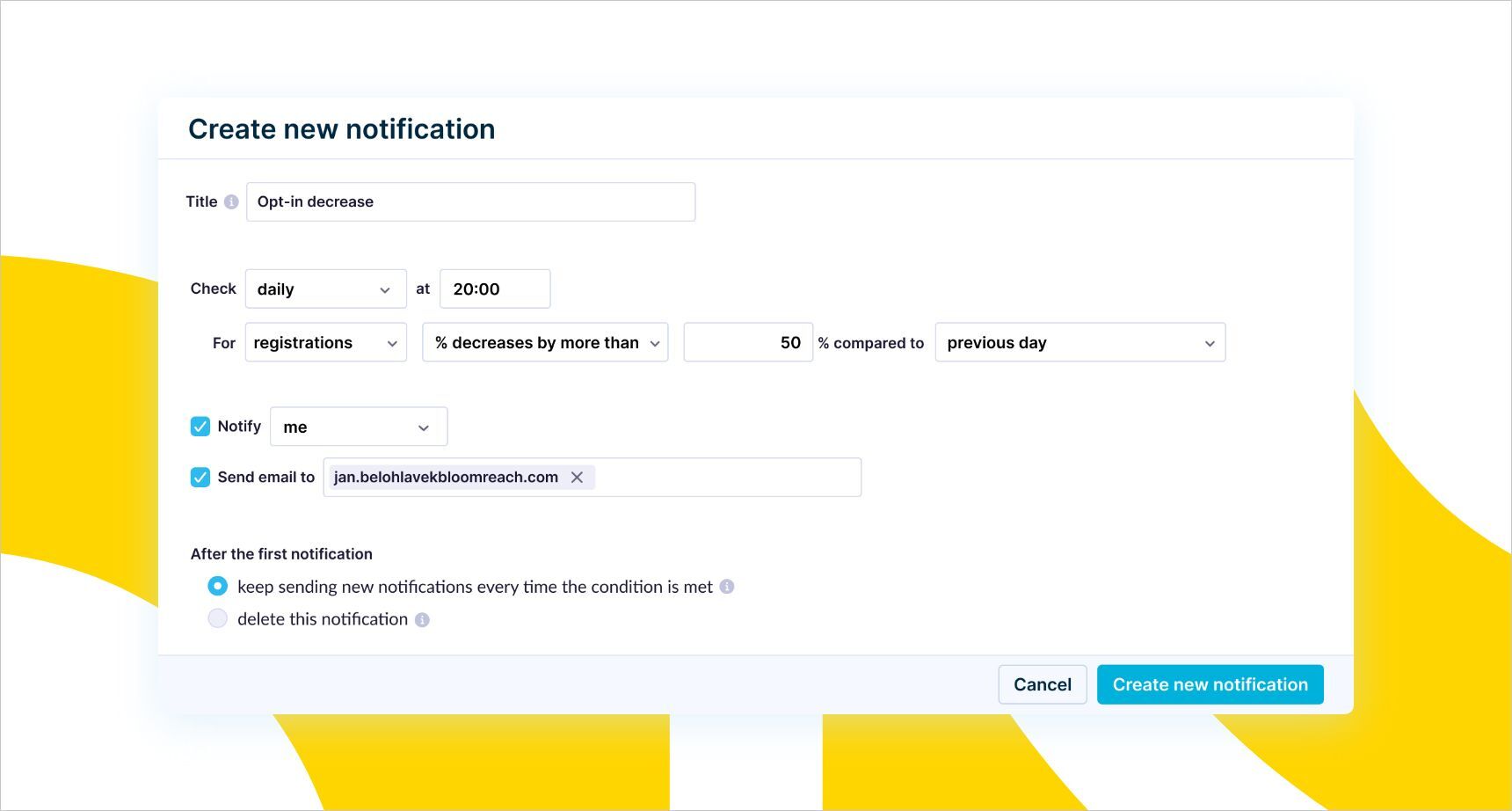Open the Notify me recipient dropdown
1512x811 pixels.
click(x=359, y=427)
